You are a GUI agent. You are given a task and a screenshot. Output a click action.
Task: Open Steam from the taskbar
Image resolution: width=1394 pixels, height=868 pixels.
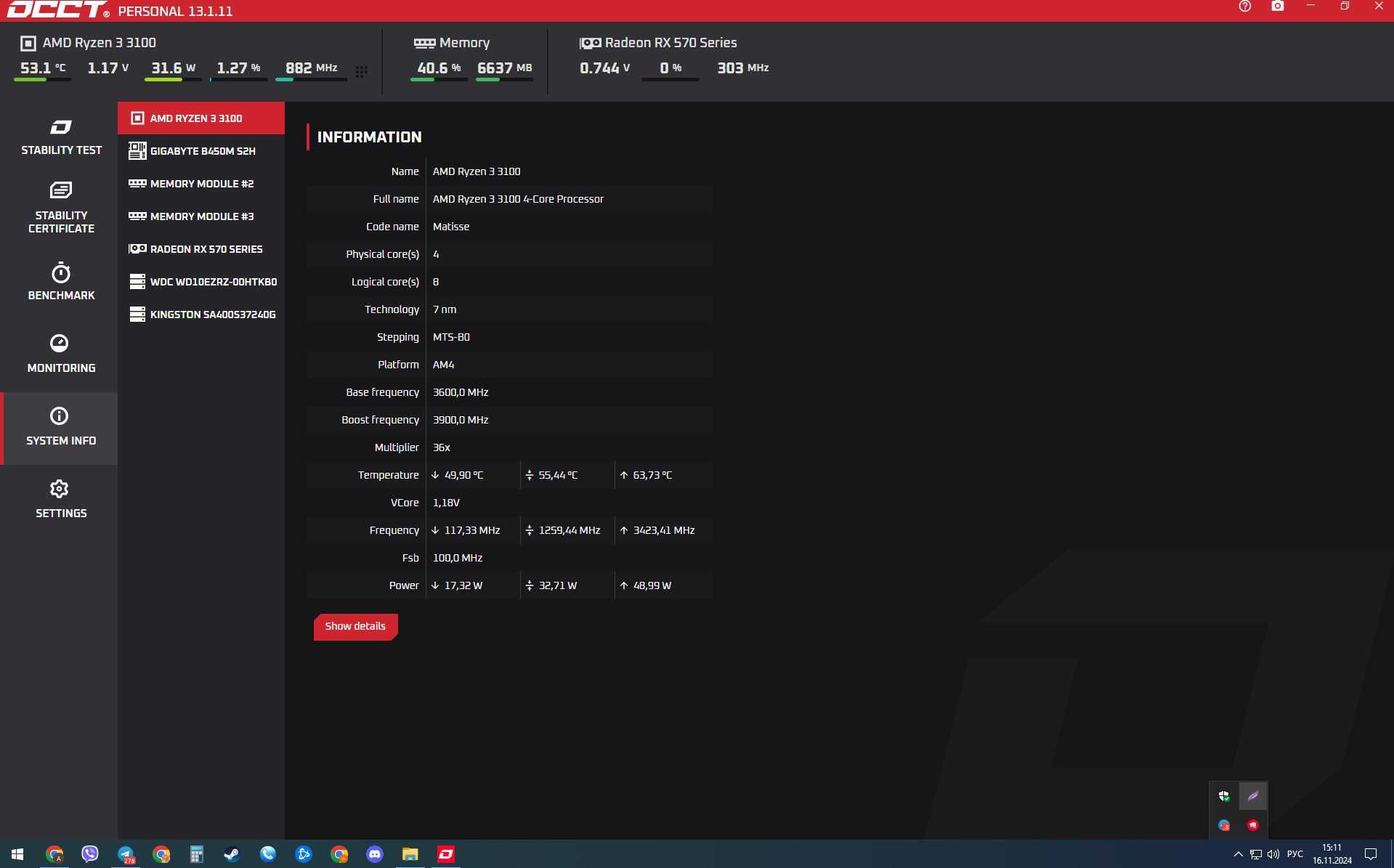232,854
